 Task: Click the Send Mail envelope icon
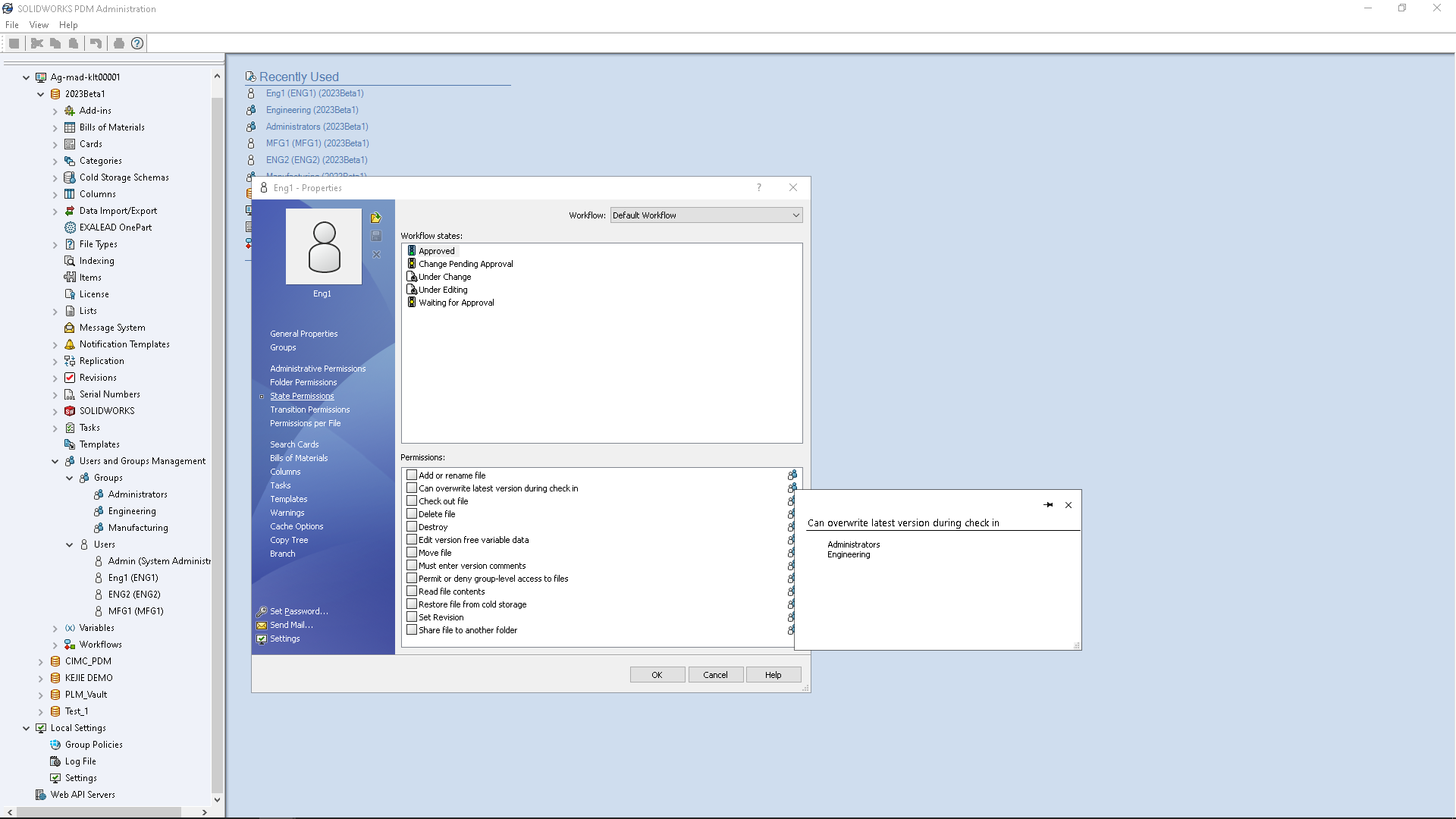[x=260, y=625]
